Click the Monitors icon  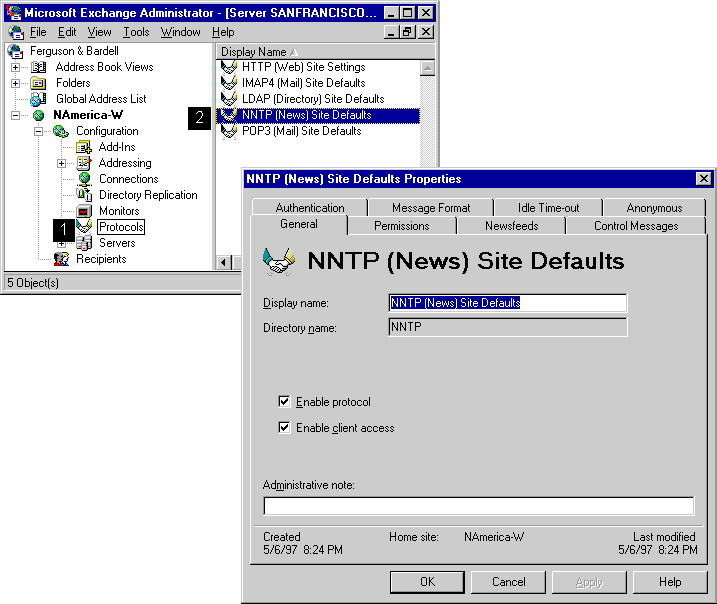84,211
